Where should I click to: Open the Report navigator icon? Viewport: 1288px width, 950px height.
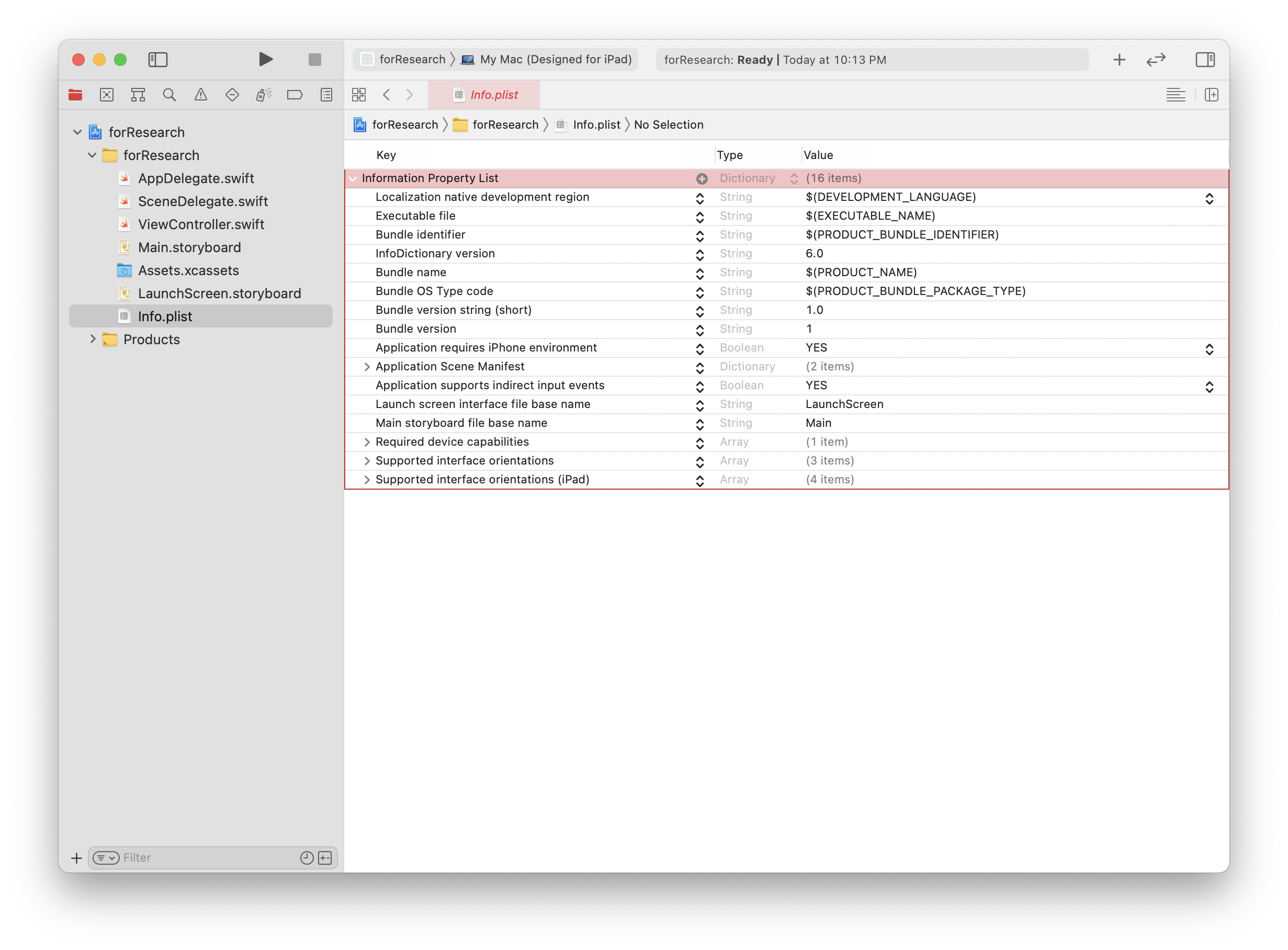point(326,95)
